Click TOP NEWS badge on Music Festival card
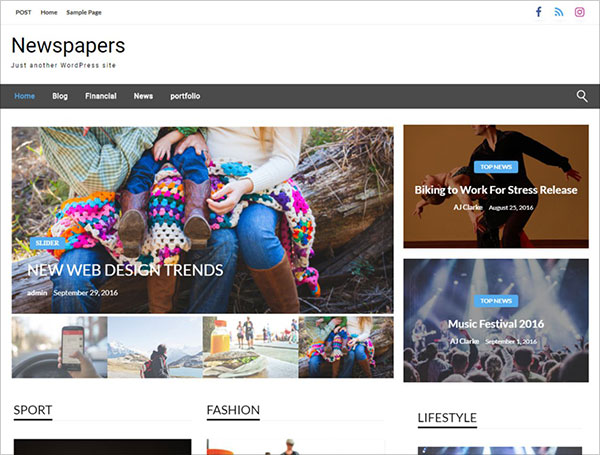Screen dimensions: 600x455 point(496,301)
